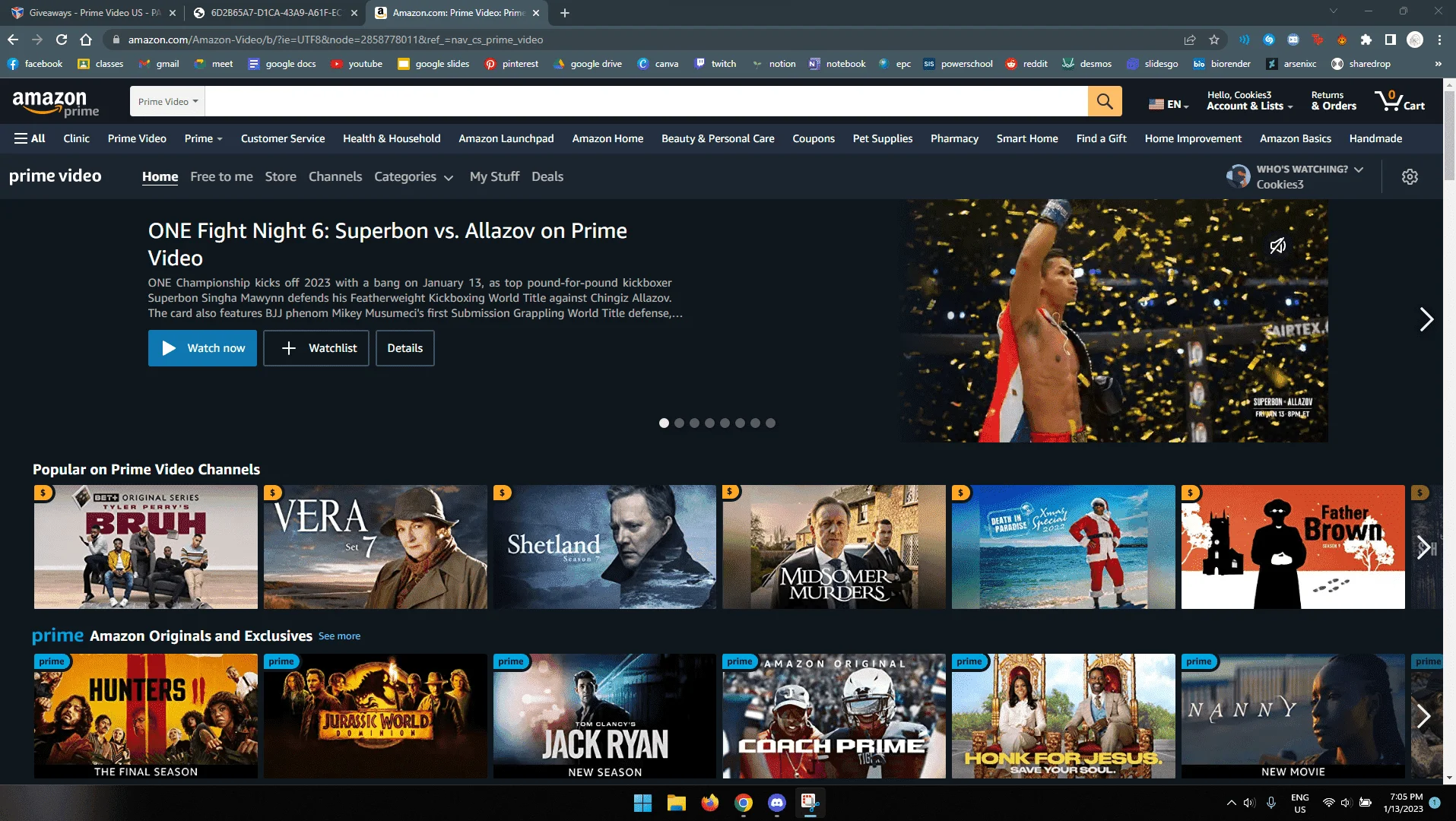This screenshot has height=821, width=1456.
Task: Open Discord from the taskbar
Action: click(x=776, y=803)
